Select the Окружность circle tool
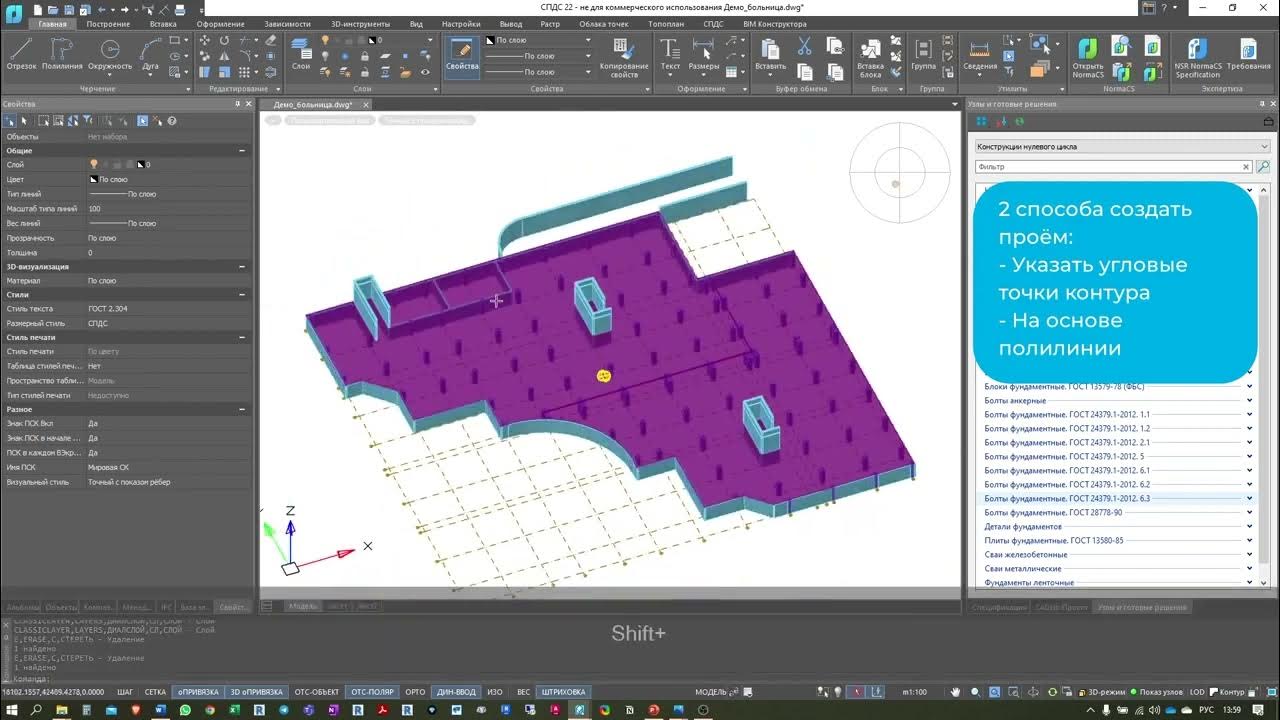 point(109,55)
